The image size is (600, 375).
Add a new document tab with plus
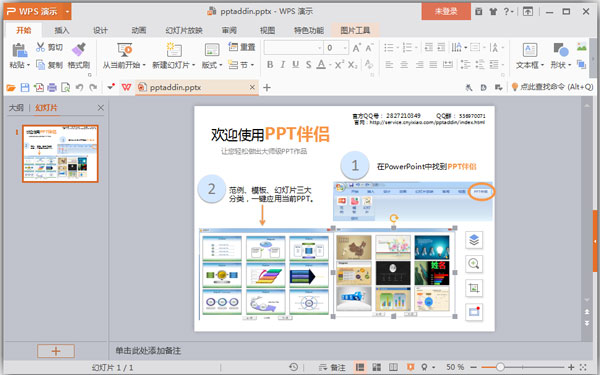point(267,88)
